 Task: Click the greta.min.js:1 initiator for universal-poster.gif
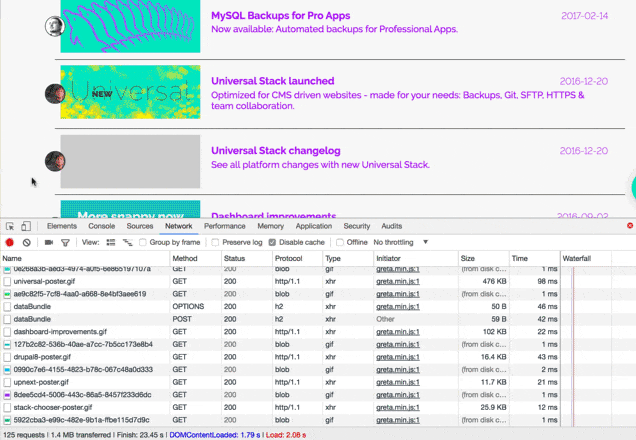tap(397, 281)
